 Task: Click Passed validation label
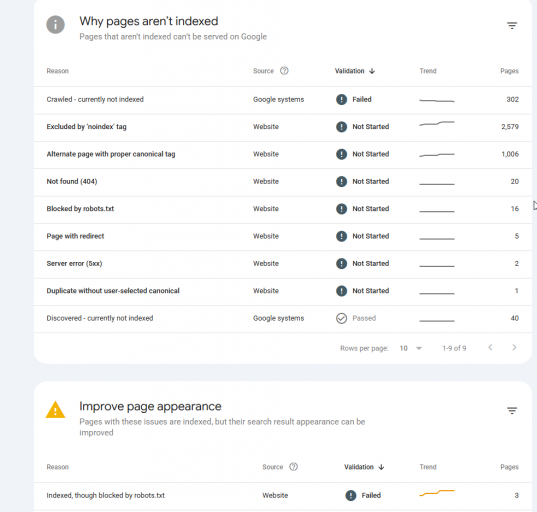pyautogui.click(x=364, y=318)
